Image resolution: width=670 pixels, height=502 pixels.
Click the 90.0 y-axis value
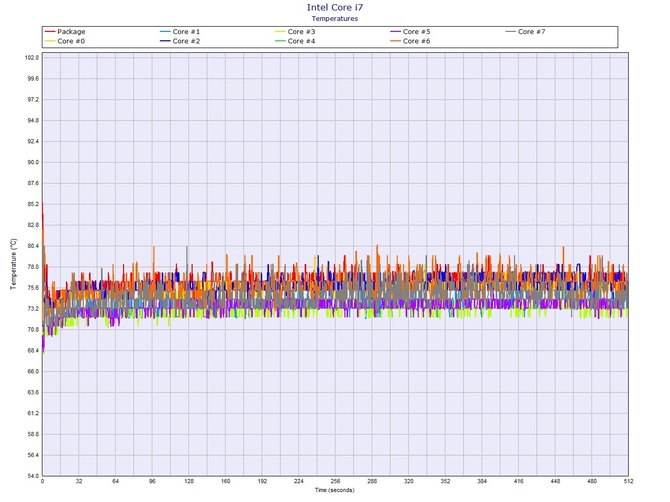click(33, 162)
